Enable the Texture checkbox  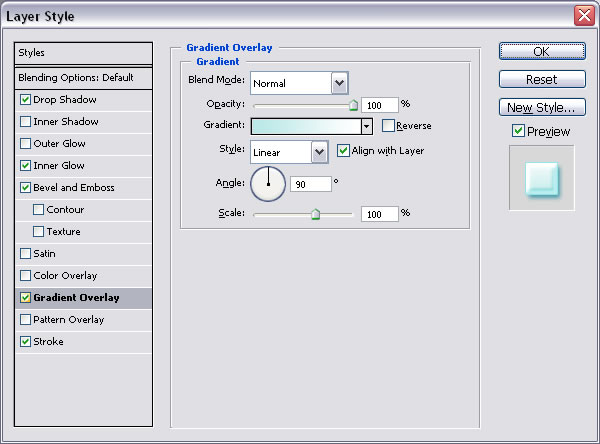(x=38, y=232)
